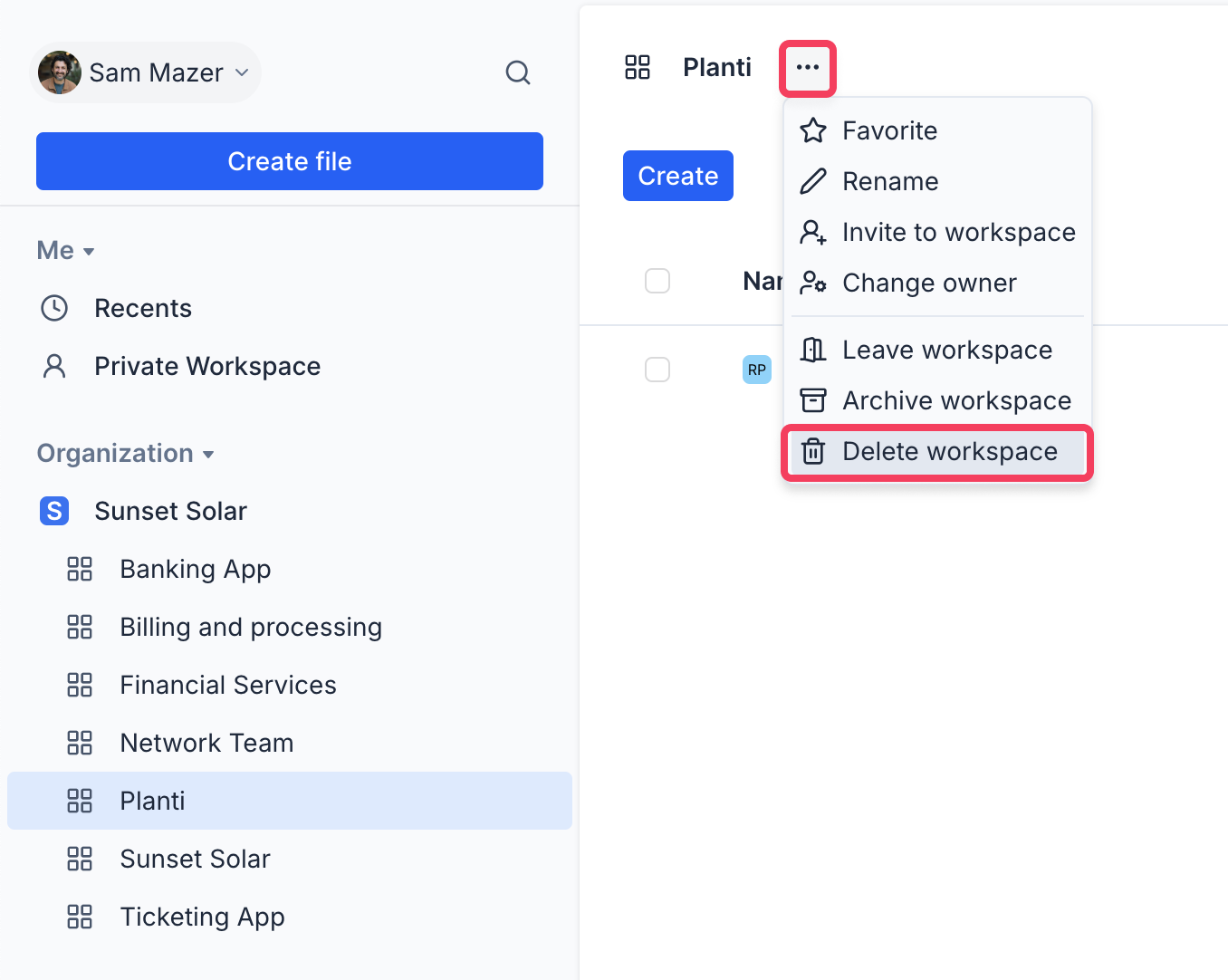Click the search magnifier icon
The height and width of the screenshot is (980, 1228).
(517, 72)
